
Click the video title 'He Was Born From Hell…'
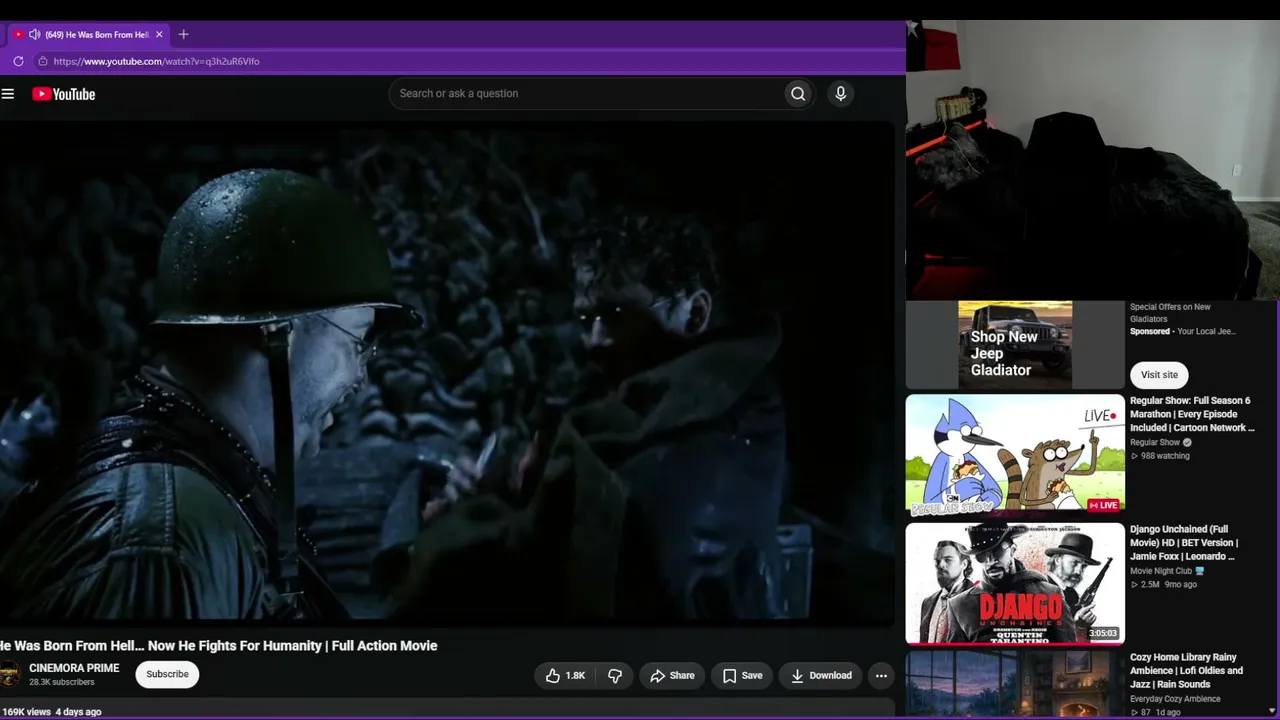point(219,646)
